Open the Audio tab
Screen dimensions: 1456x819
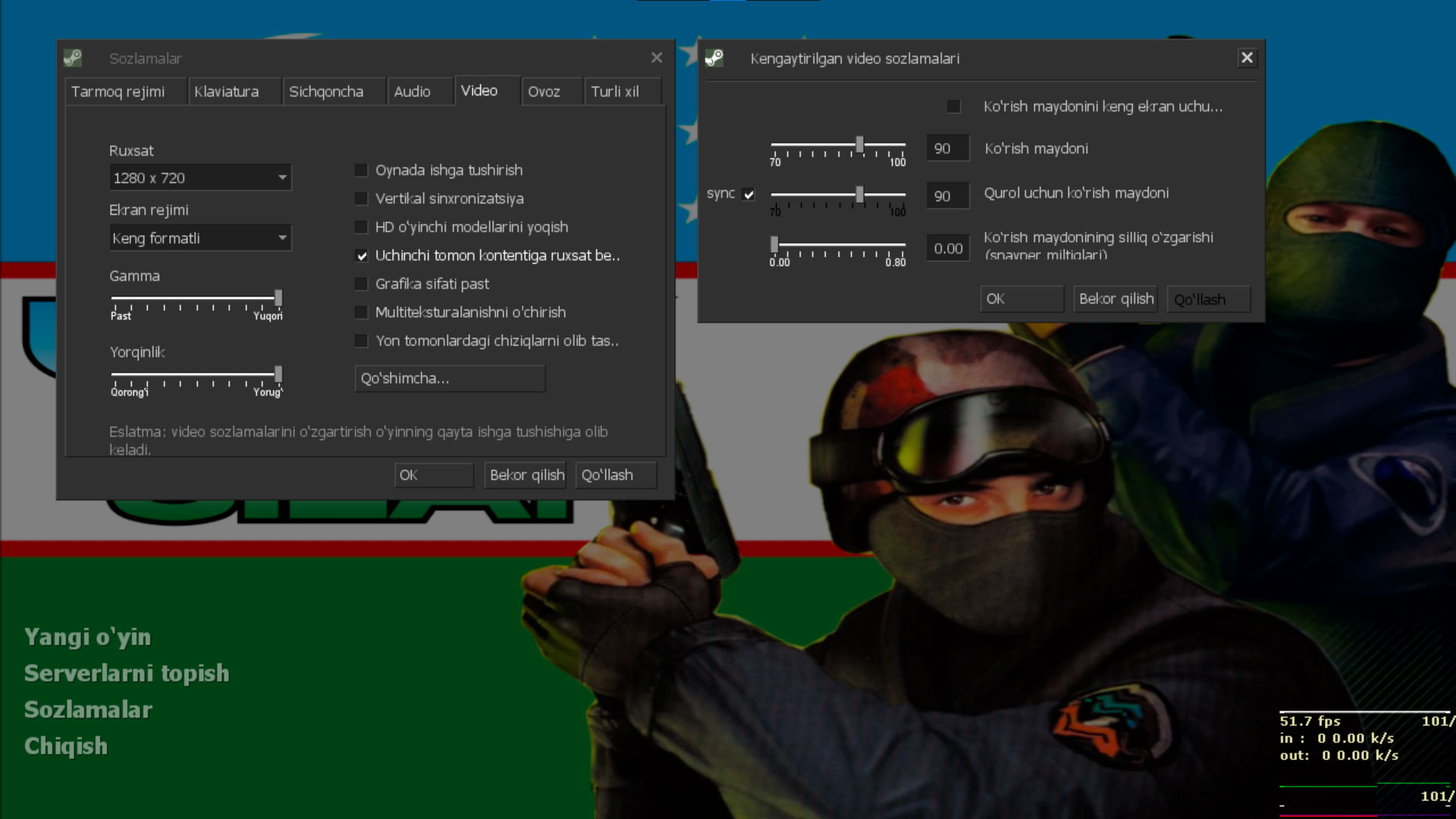click(420, 92)
